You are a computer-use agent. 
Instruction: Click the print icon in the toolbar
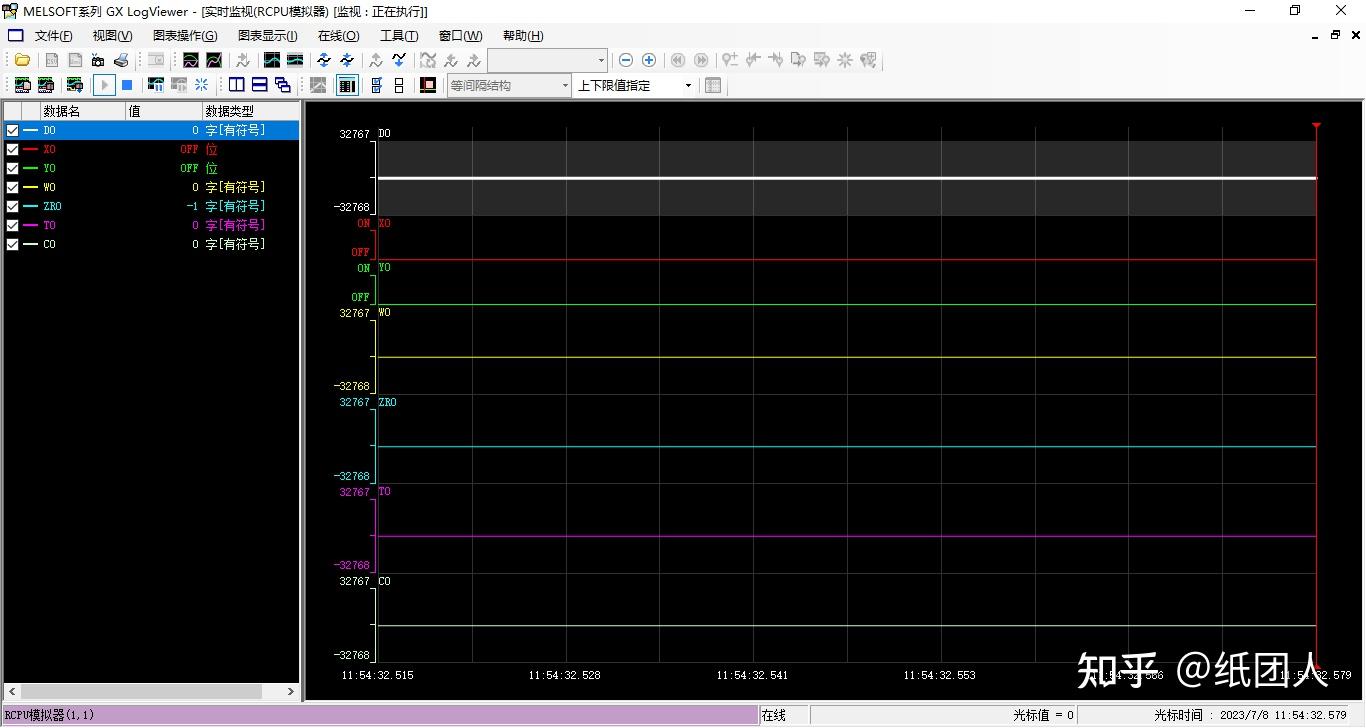(121, 60)
